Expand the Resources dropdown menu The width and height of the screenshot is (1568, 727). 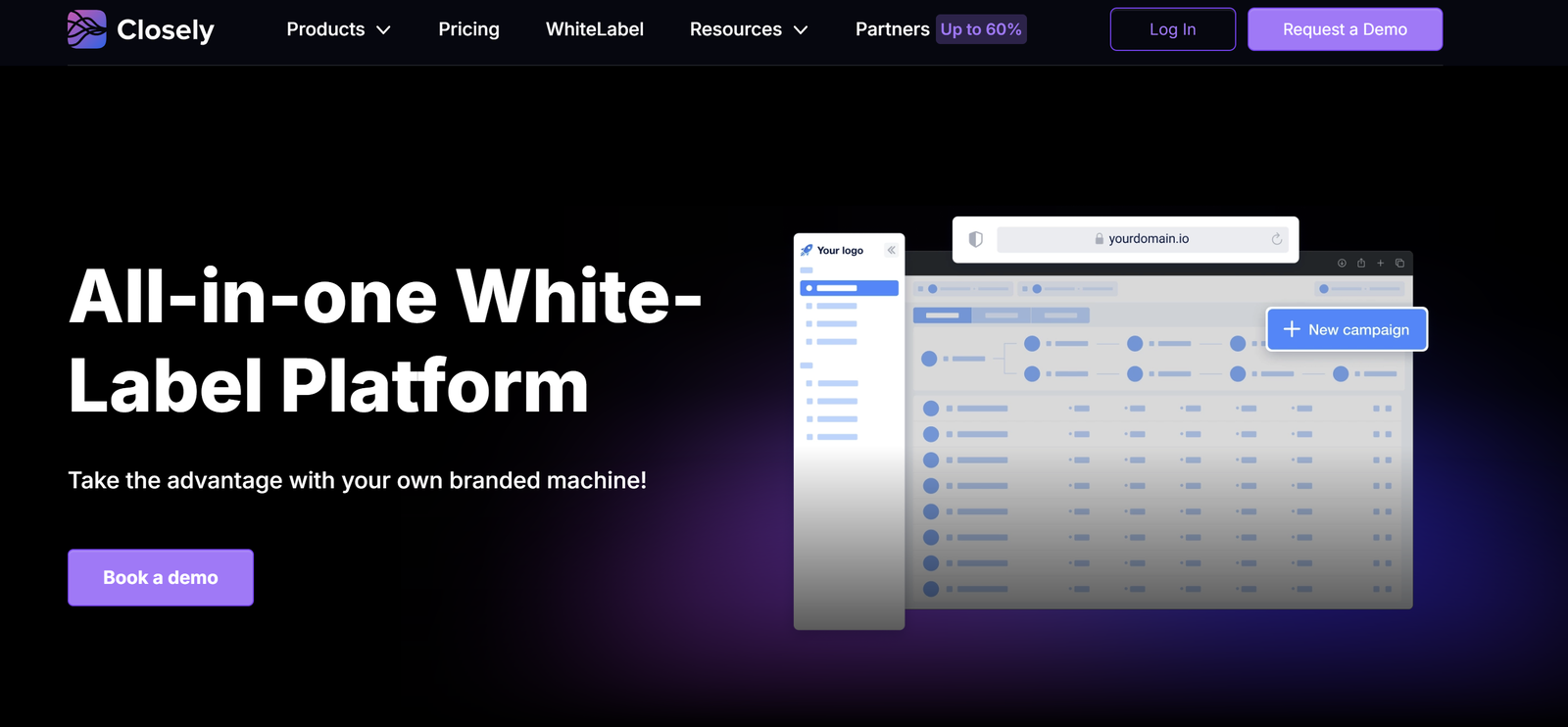tap(749, 29)
